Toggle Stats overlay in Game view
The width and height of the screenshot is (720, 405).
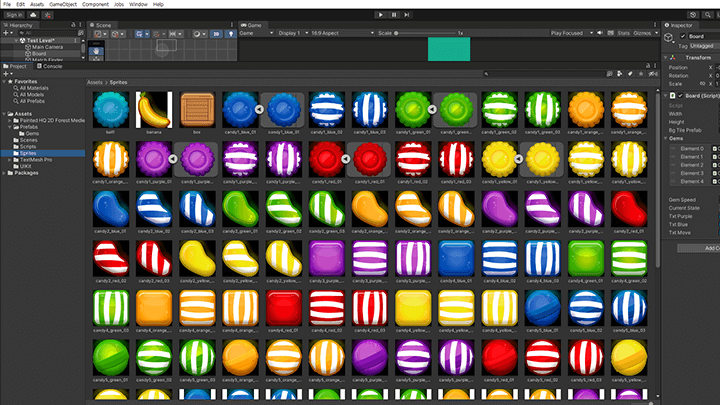coord(624,33)
